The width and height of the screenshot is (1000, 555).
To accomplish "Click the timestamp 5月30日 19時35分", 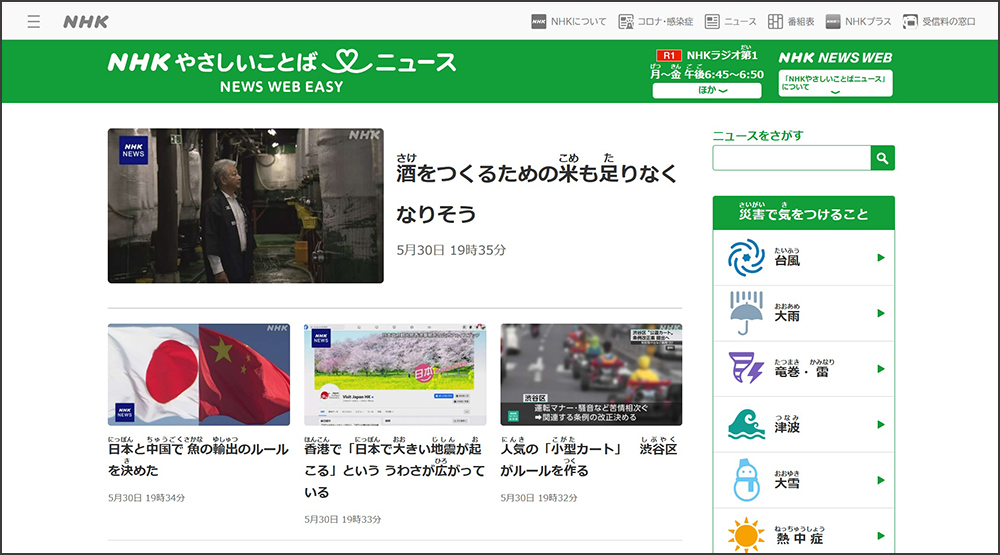I will coord(451,250).
